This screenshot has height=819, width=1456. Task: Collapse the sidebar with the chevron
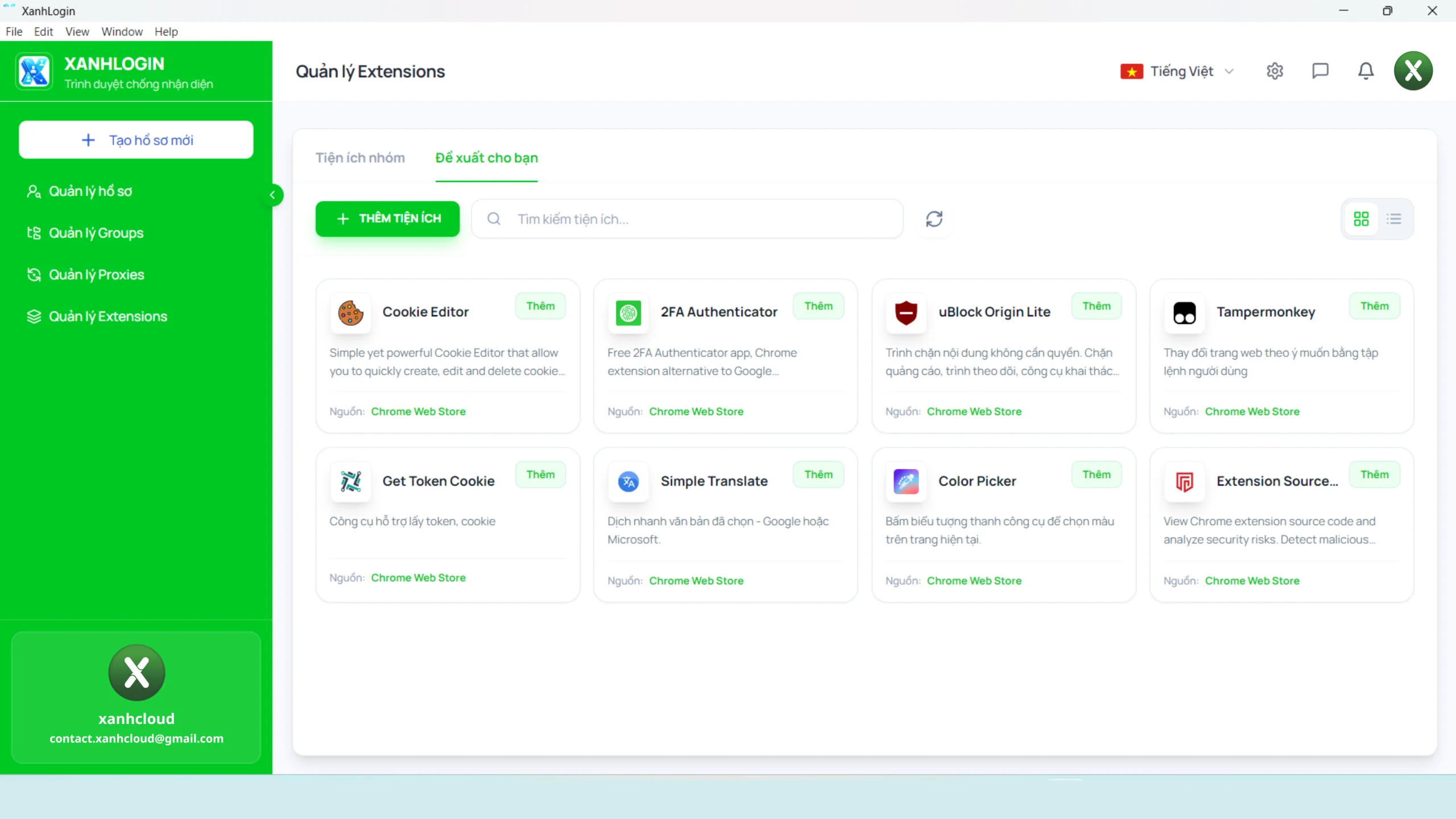272,195
